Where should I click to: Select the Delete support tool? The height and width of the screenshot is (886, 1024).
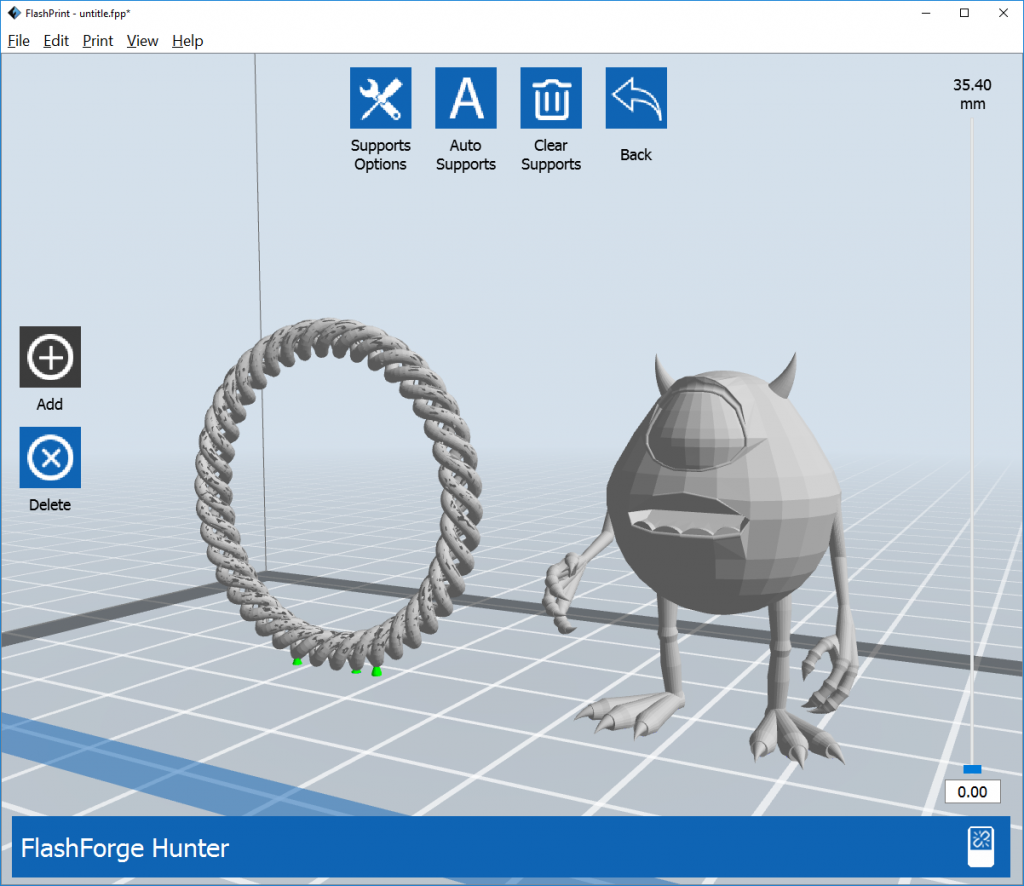[x=50, y=458]
